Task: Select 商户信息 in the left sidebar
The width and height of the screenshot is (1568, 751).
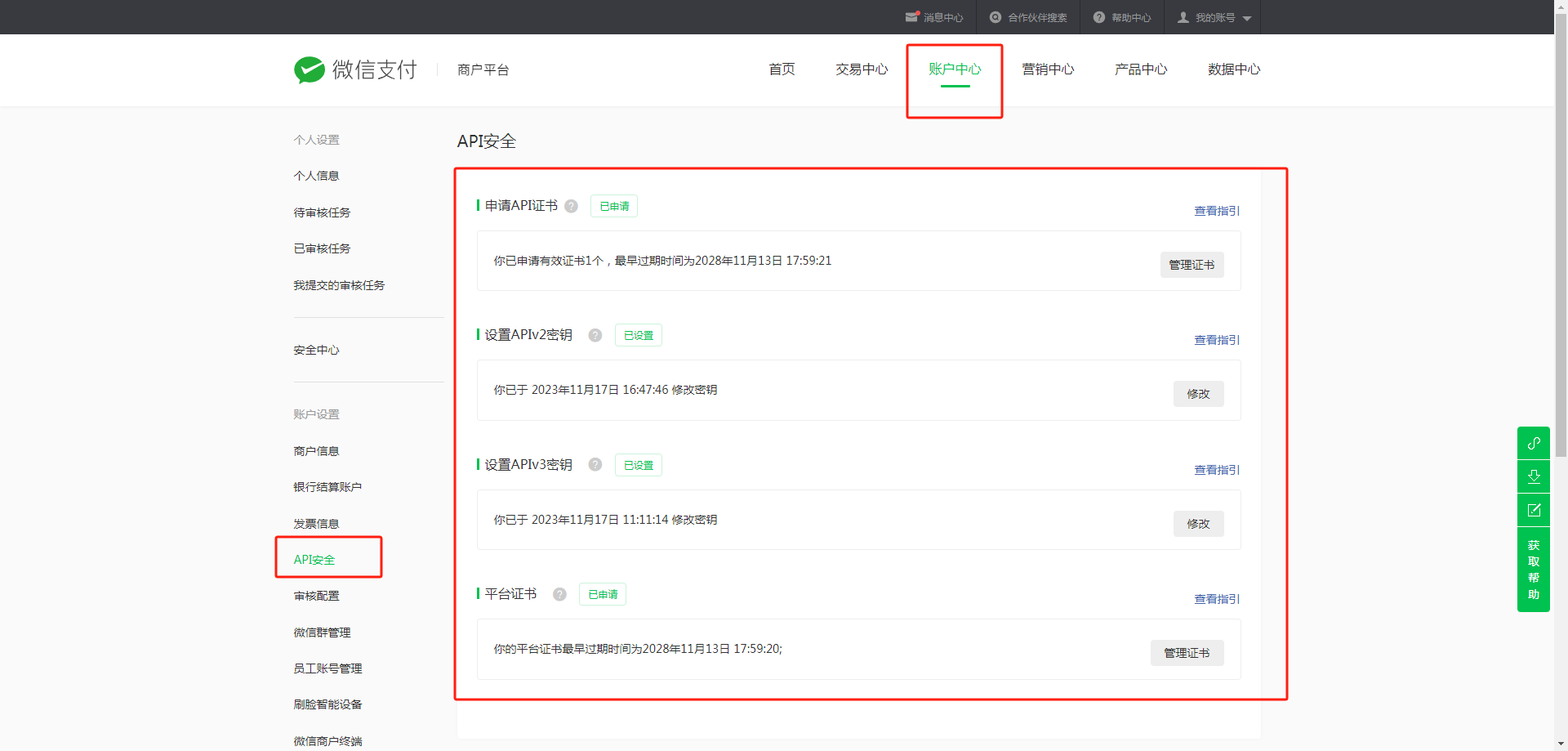Action: coord(316,451)
